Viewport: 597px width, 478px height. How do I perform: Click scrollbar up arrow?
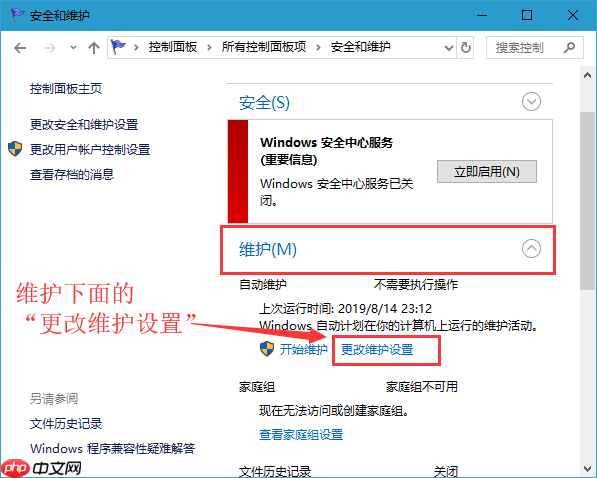(x=587, y=75)
